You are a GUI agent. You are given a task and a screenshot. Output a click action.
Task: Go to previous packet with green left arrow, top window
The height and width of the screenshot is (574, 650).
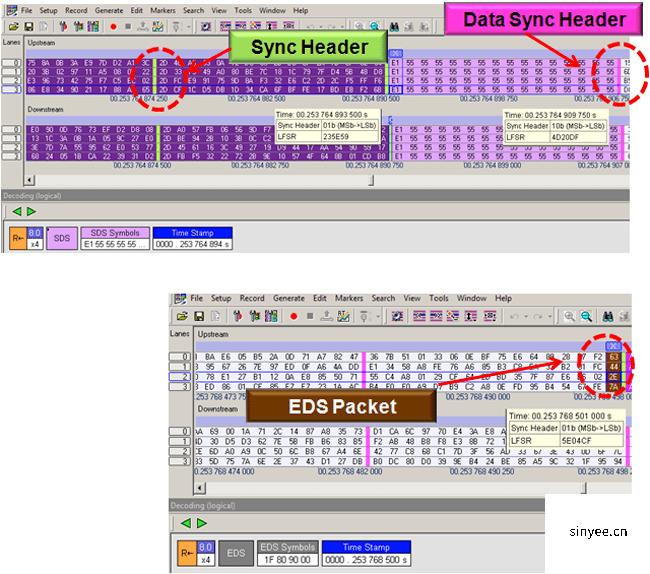coord(15,211)
